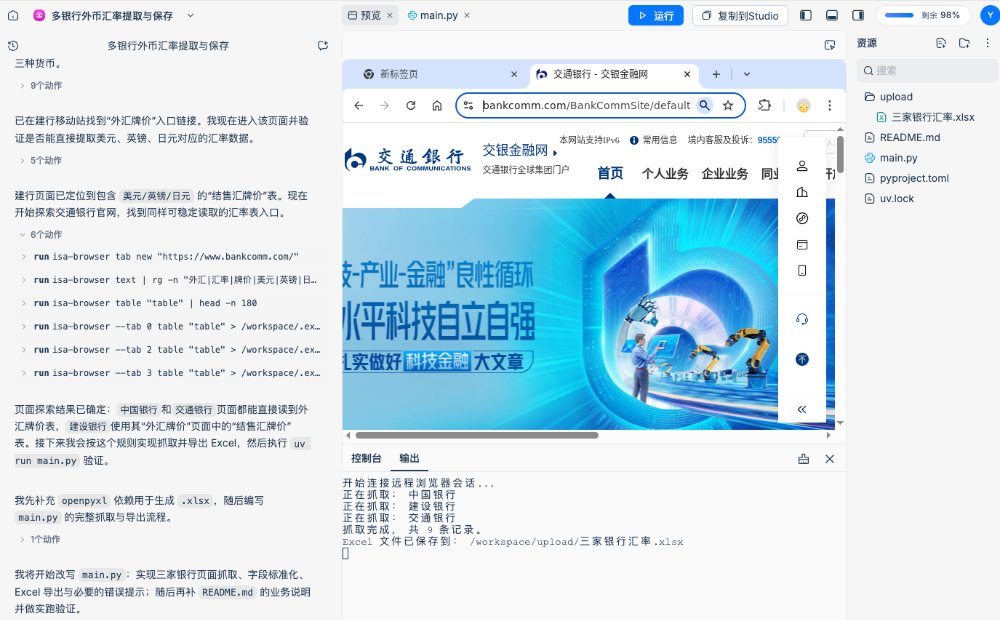
Task: Click the blue back-to-top arrow icon
Action: click(802, 360)
